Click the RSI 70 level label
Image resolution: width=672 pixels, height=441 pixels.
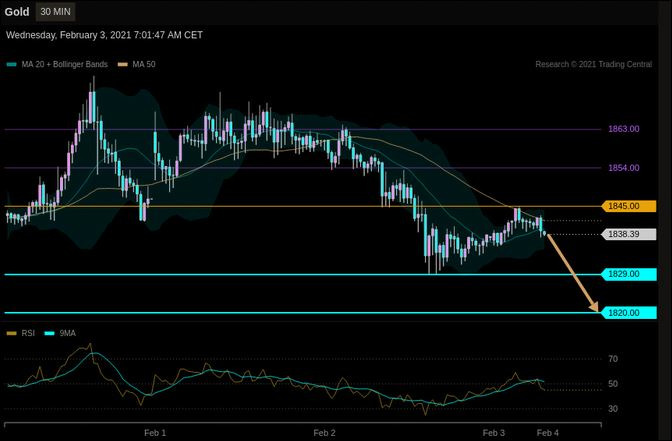[613, 359]
